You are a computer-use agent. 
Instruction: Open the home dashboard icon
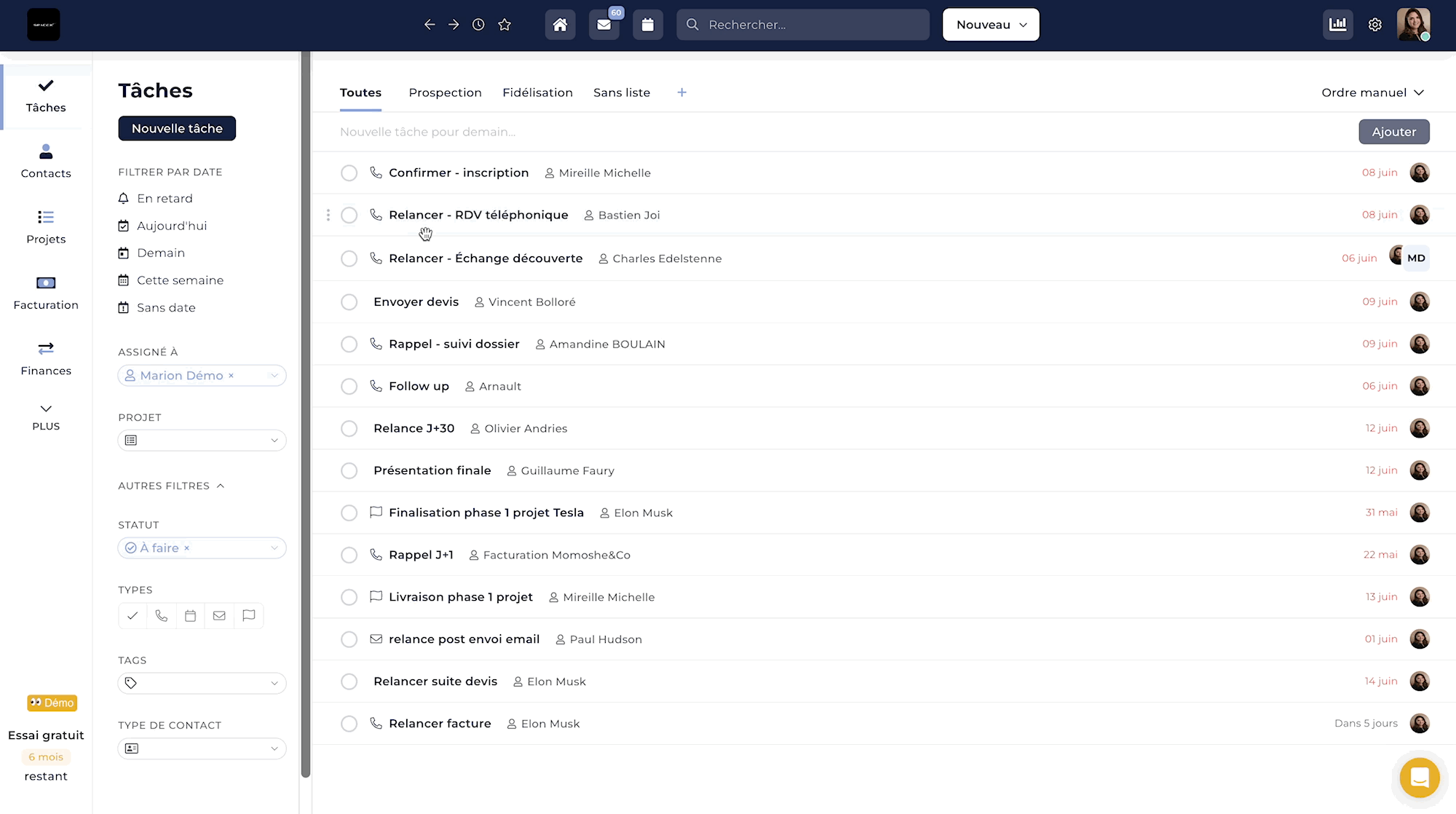[x=560, y=25]
